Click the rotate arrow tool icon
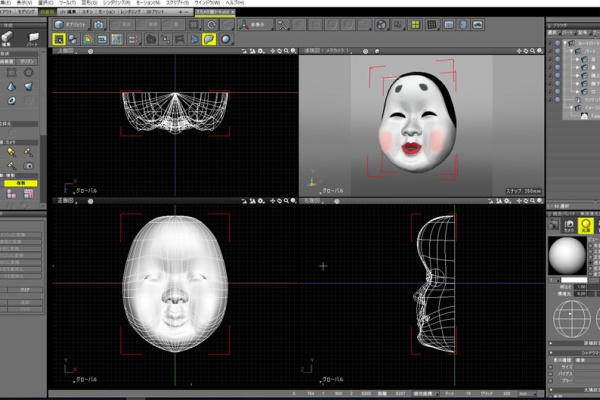Image resolution: width=600 pixels, height=400 pixels. 211,25
